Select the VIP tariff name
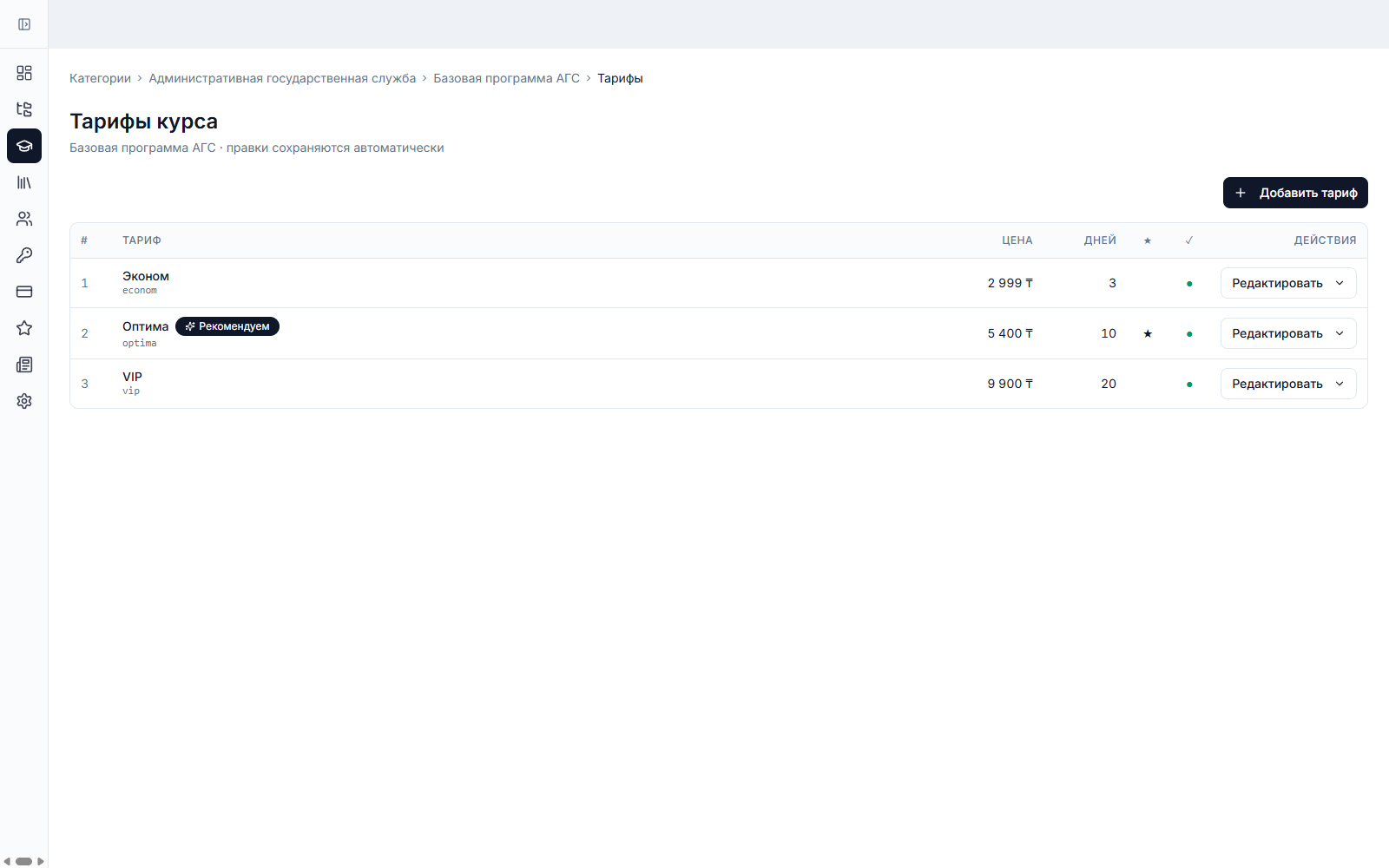This screenshot has width=1389, height=868. (x=132, y=377)
